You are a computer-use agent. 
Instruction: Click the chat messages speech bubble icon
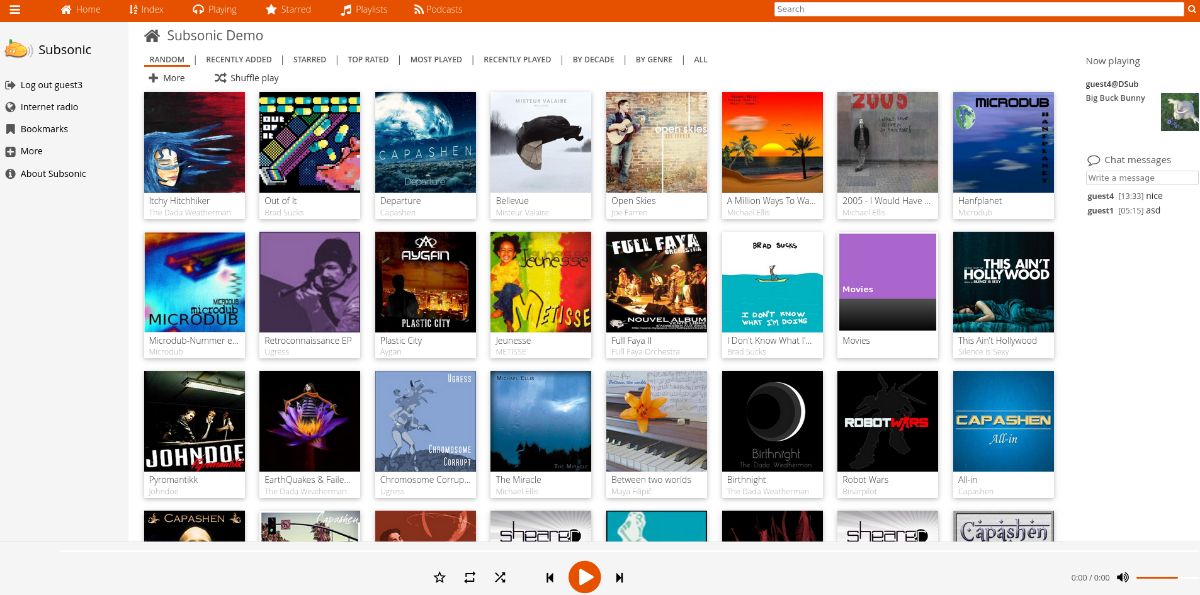[x=1092, y=159]
